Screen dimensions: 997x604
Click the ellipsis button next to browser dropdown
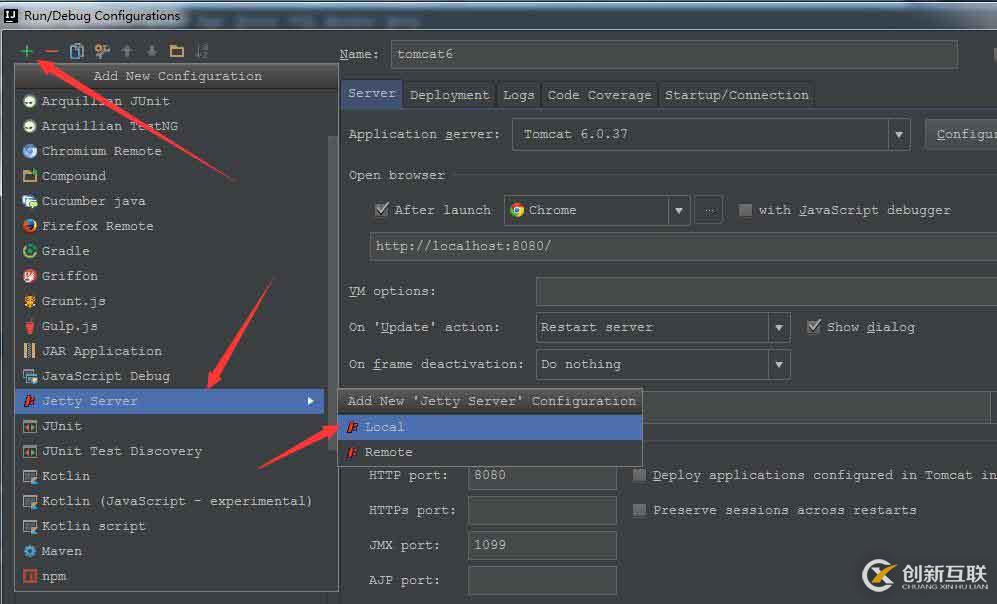[x=709, y=210]
